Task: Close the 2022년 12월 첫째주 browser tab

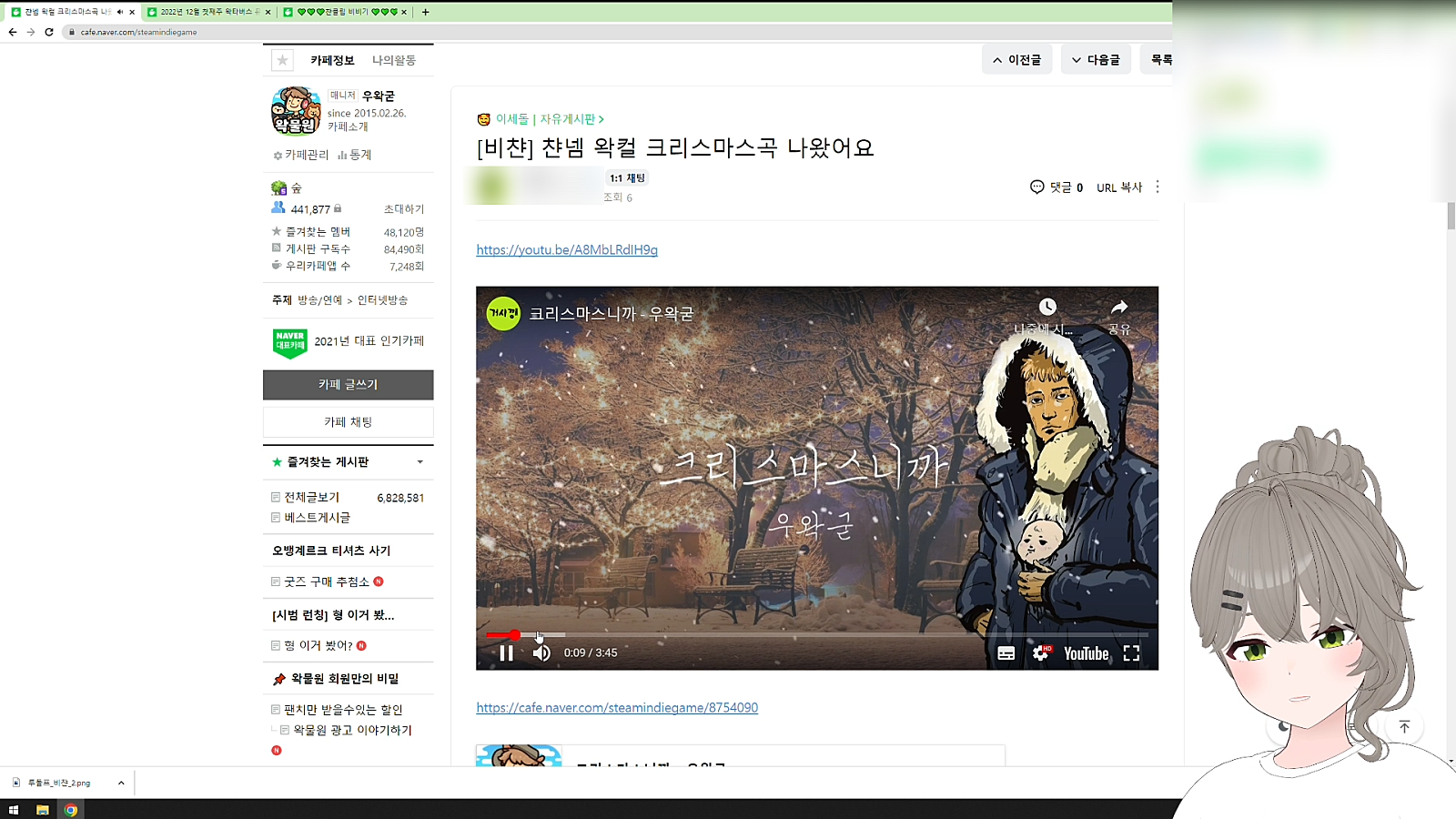Action: [268, 12]
